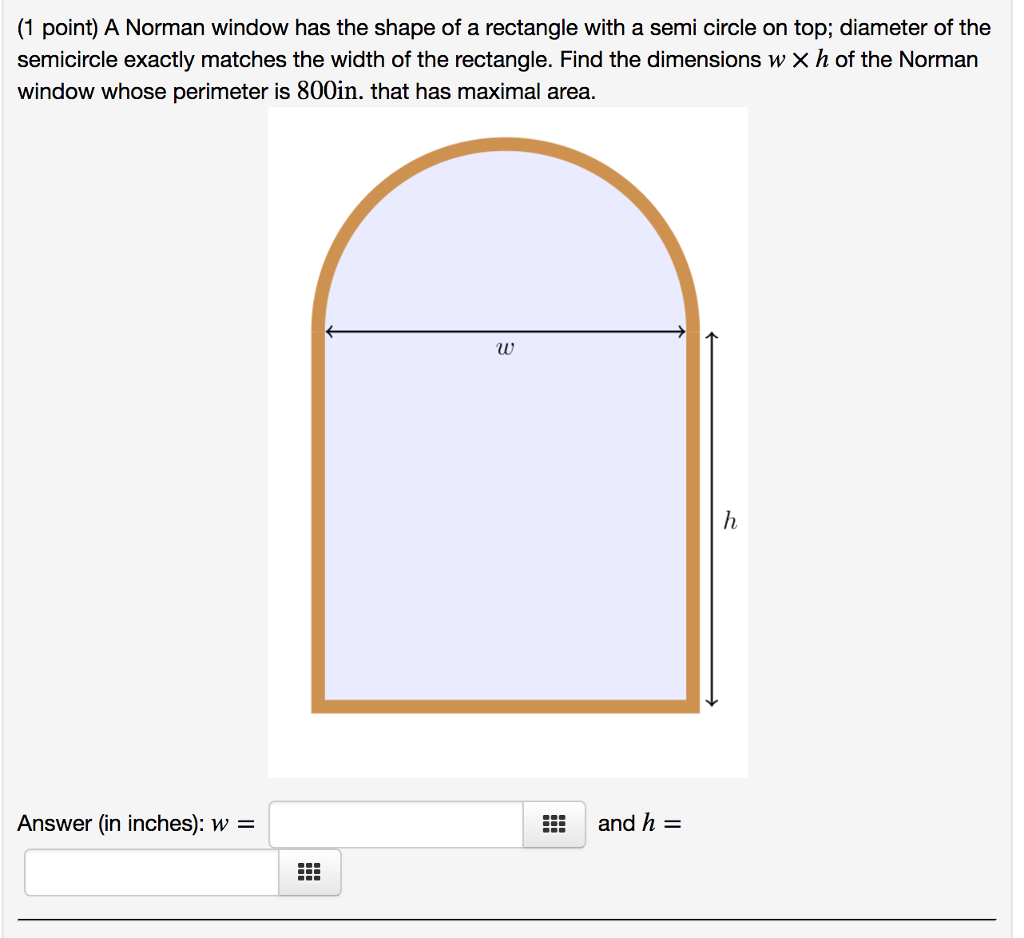Click the equation keyboard icon in the second answer row
1024x938 pixels.
(309, 872)
